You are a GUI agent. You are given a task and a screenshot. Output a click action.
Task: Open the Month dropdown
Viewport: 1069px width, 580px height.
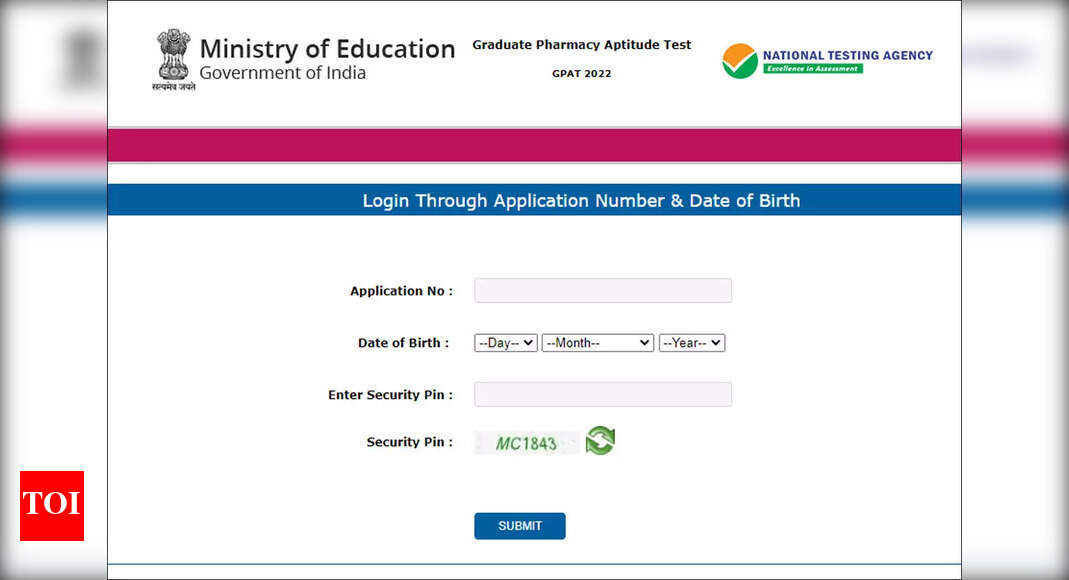pyautogui.click(x=597, y=342)
